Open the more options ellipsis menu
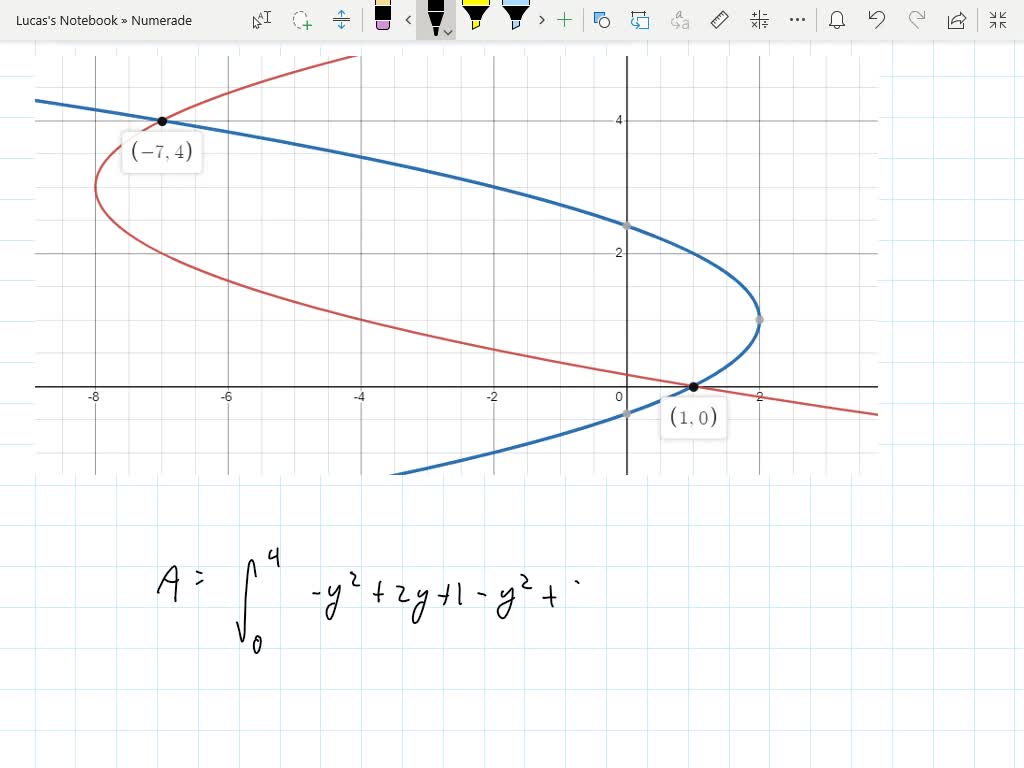 pyautogui.click(x=797, y=20)
